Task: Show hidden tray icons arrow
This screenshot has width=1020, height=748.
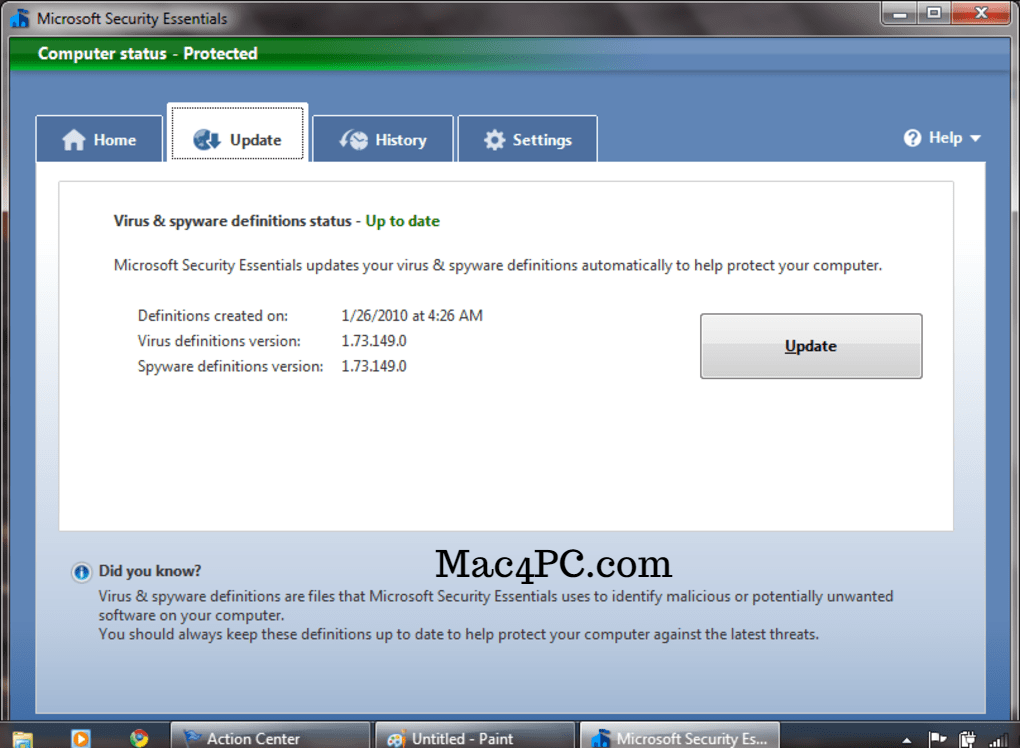Action: 906,740
